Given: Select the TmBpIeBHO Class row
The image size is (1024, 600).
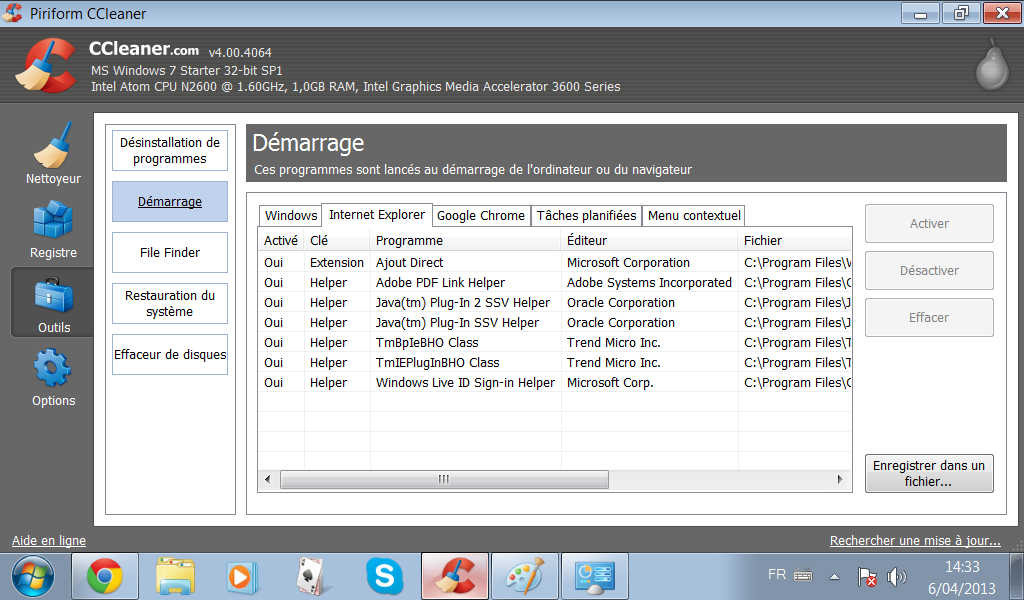Looking at the screenshot, I should click(x=555, y=343).
